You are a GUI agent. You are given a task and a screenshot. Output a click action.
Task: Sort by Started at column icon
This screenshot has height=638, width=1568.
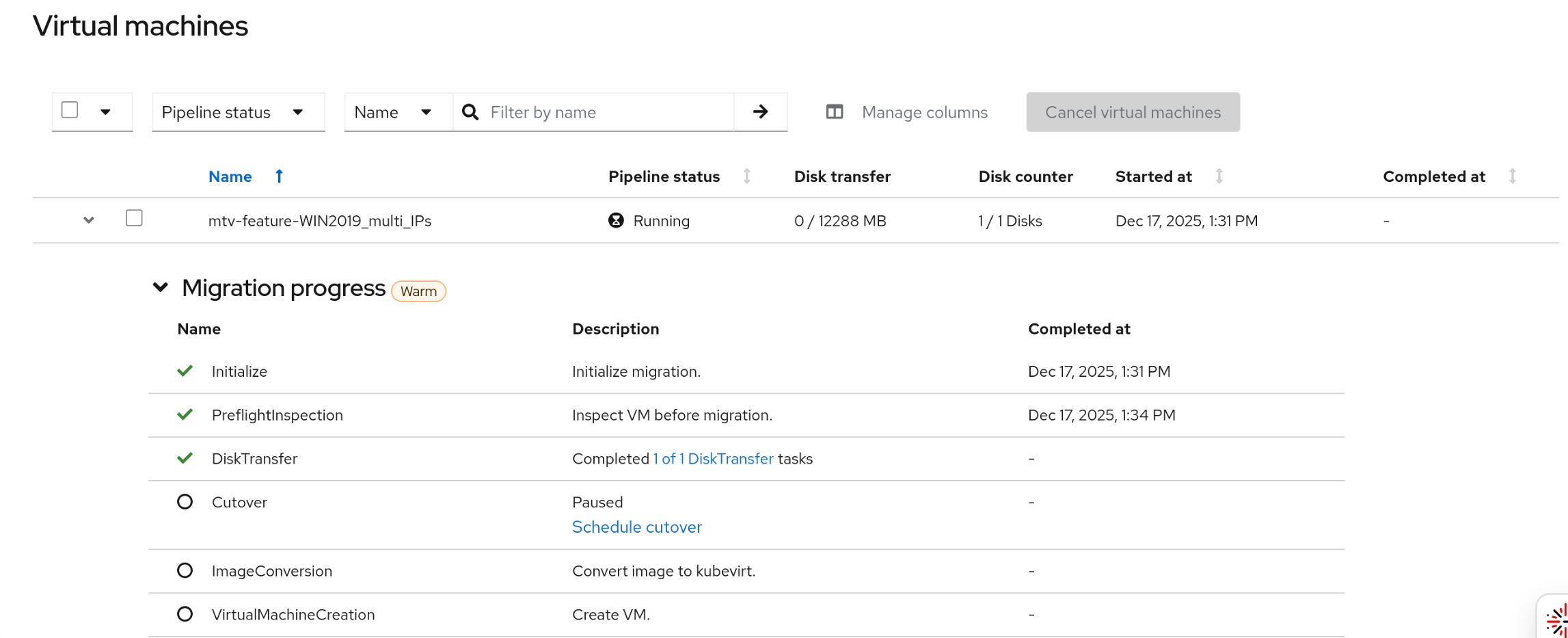click(1219, 176)
